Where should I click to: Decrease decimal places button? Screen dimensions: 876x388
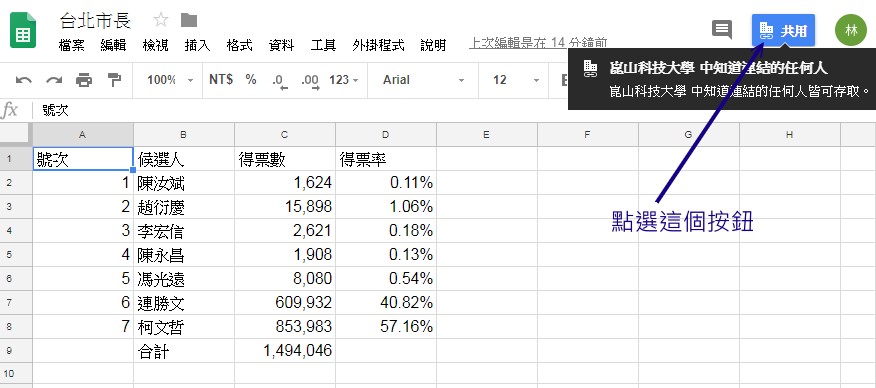point(279,81)
